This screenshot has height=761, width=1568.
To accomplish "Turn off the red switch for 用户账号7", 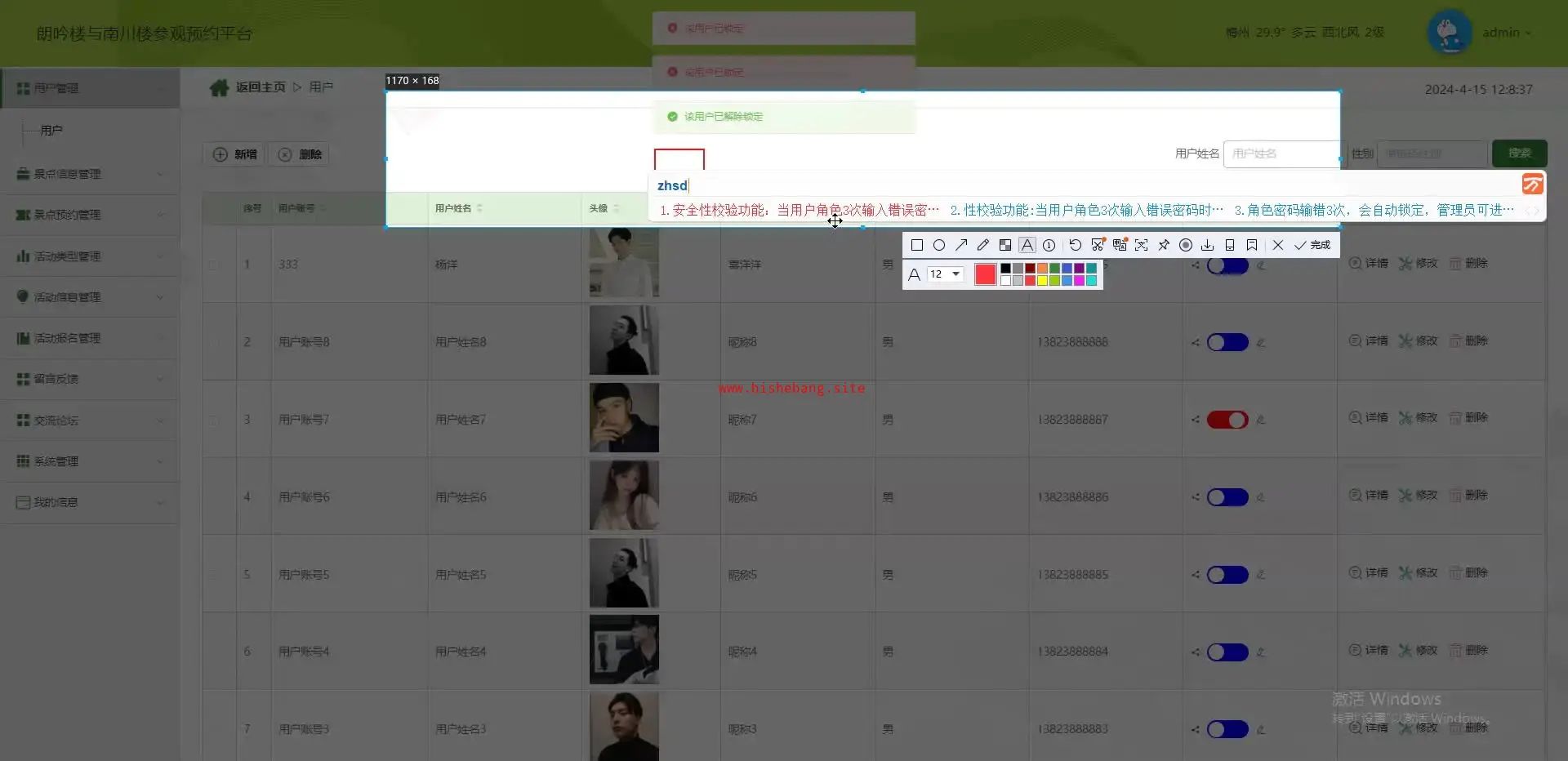I will pyautogui.click(x=1227, y=420).
